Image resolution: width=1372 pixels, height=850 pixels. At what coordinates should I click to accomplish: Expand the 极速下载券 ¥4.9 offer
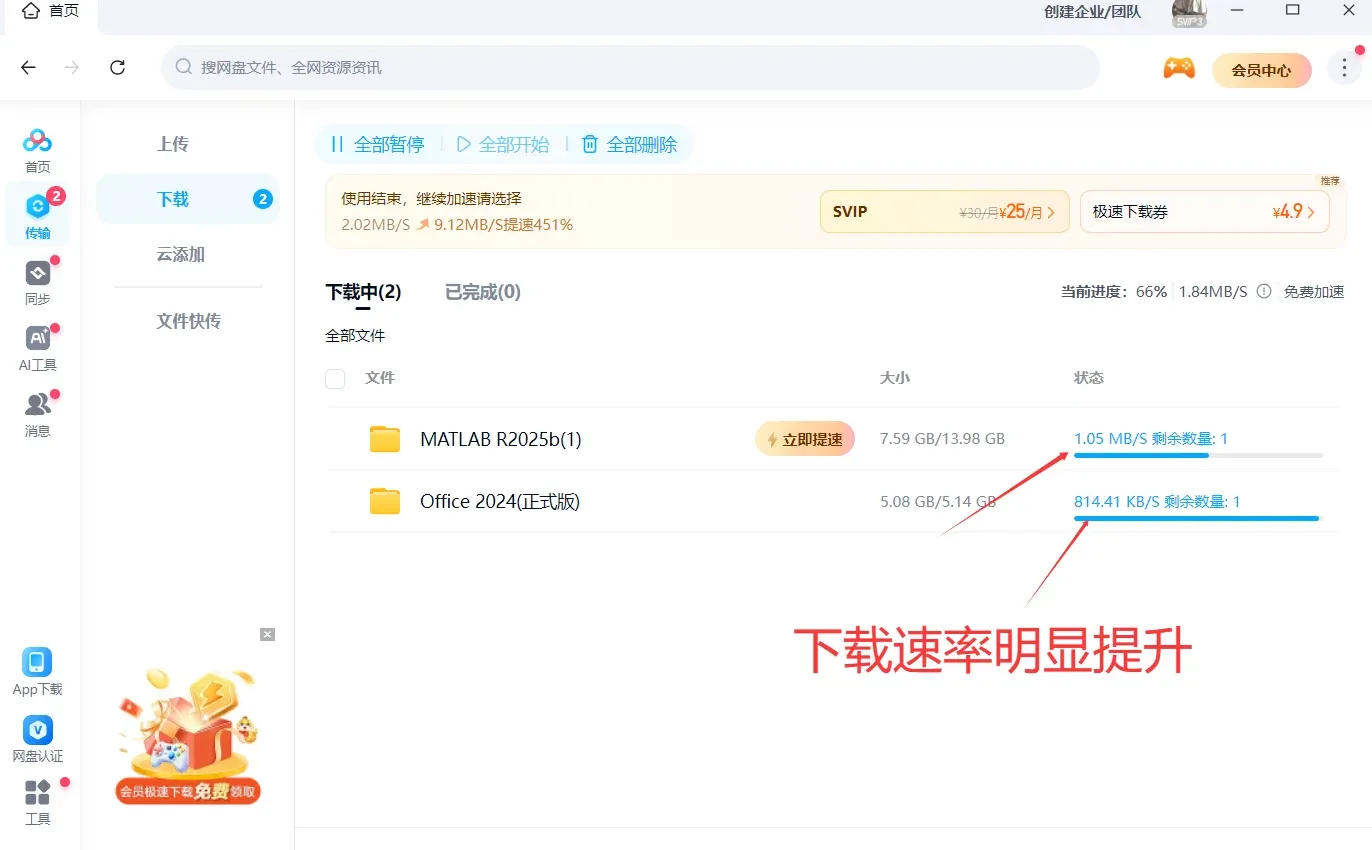click(x=1204, y=211)
